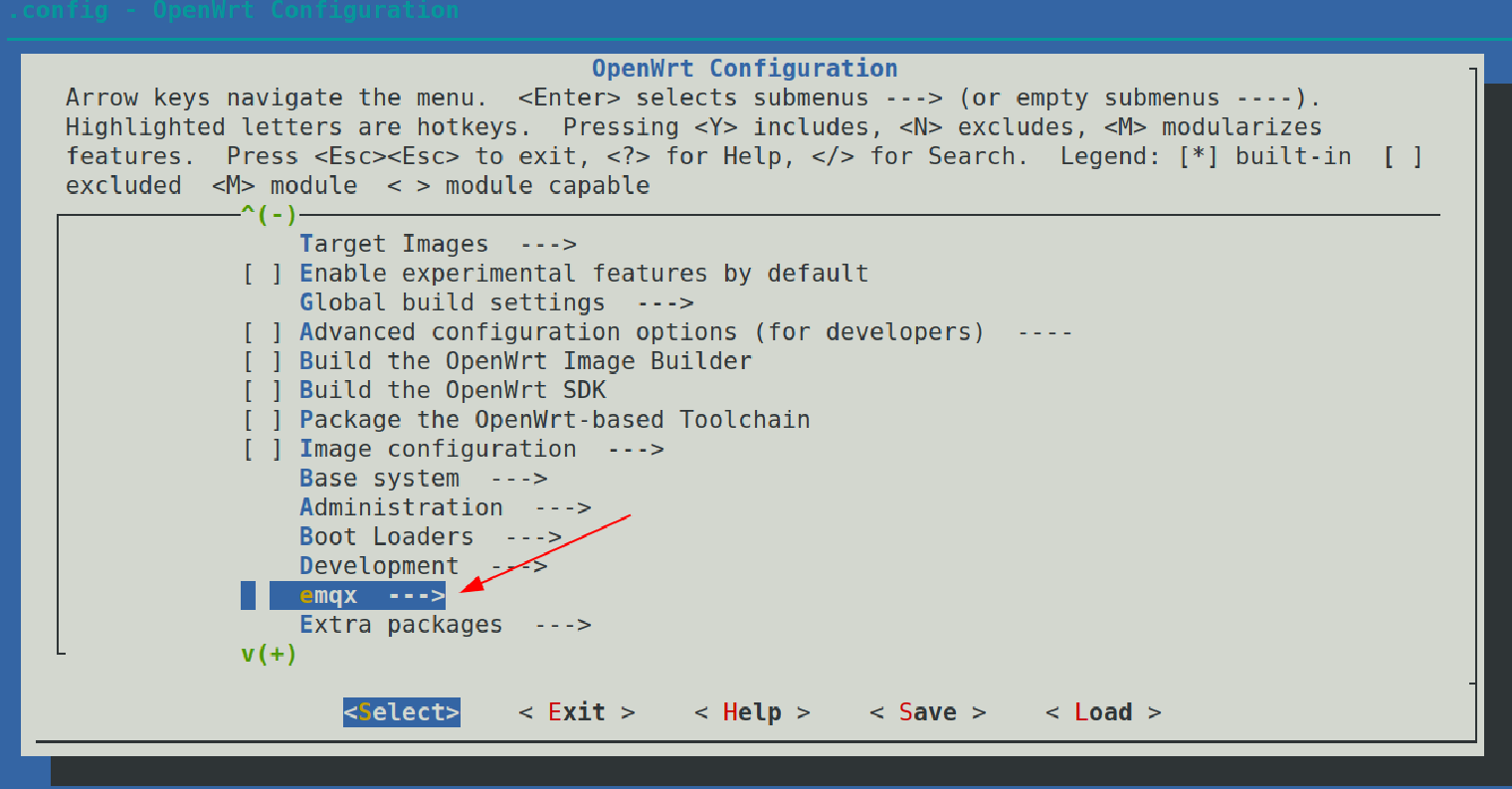Click the .config - OpenWrt Configuration header text
This screenshot has width=1512, height=789.
pos(233,12)
